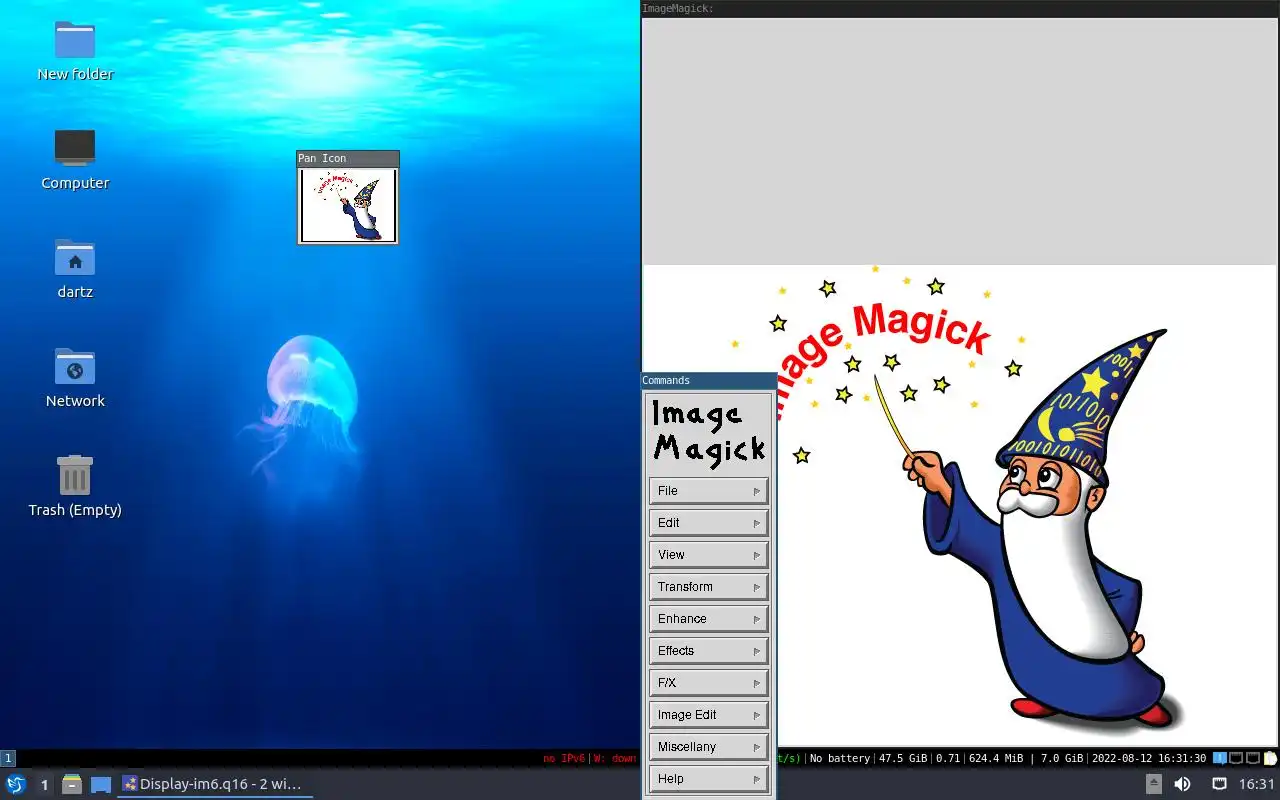Click the ImageMagick window title bar
This screenshot has height=800, width=1280.
coord(960,8)
